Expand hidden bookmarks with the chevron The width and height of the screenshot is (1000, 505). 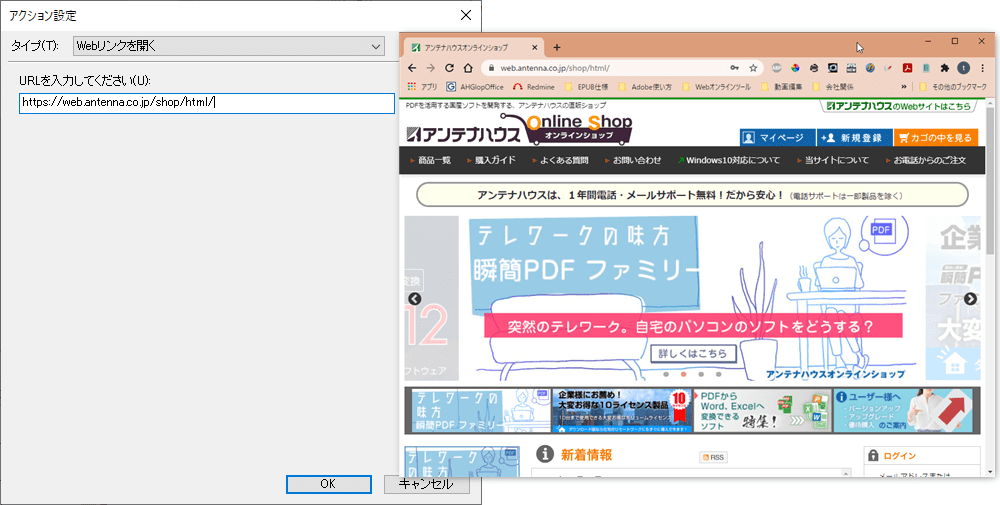(x=903, y=87)
